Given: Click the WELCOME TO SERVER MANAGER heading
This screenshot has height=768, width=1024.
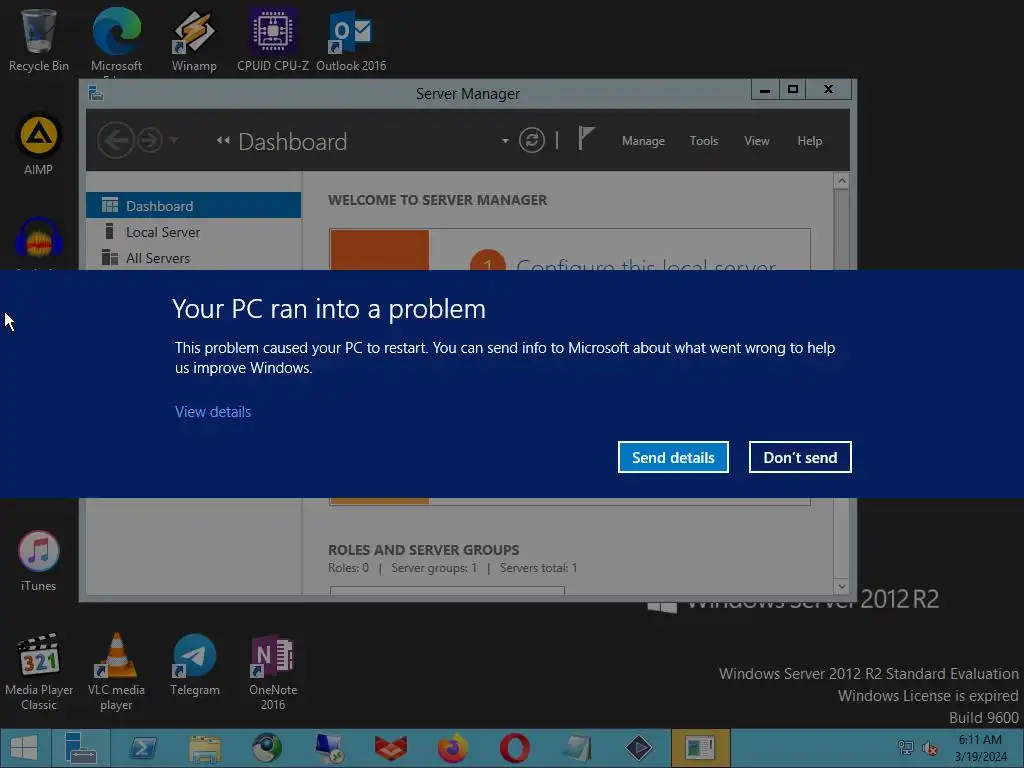Looking at the screenshot, I should point(438,200).
